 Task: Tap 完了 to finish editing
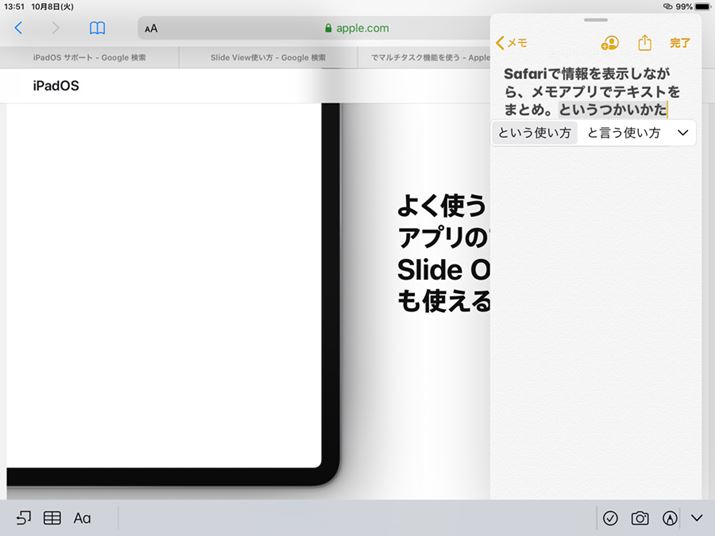[x=680, y=43]
